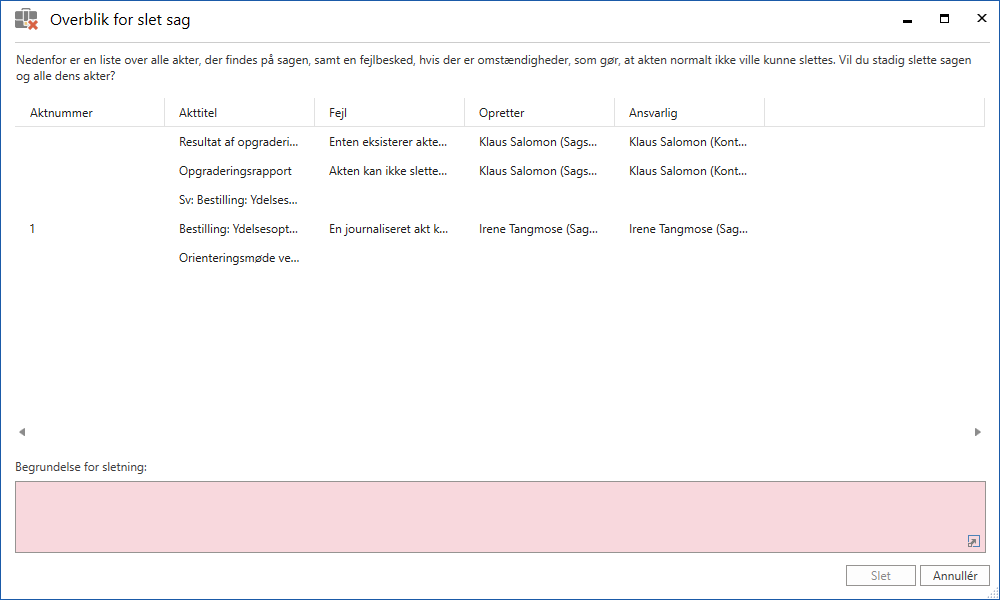Click Ansvarlig "Irene Tangmose (Sag..." cell
The width and height of the screenshot is (1000, 600).
click(688, 229)
